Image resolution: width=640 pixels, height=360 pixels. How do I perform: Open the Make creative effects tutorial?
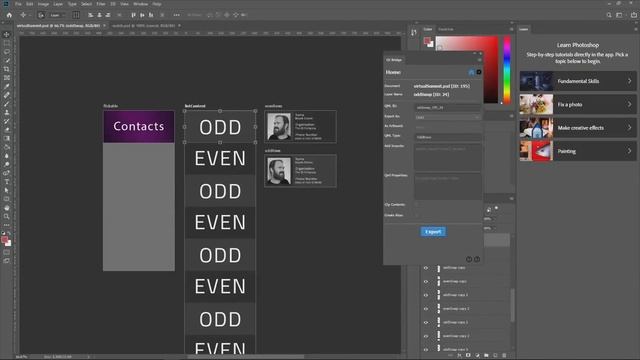coord(578,128)
